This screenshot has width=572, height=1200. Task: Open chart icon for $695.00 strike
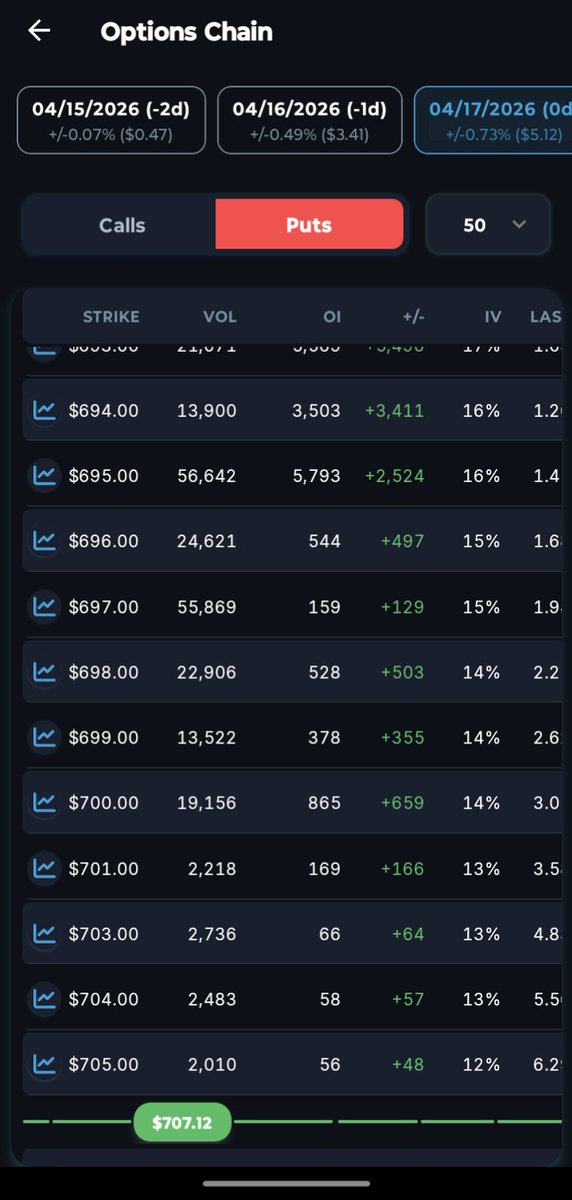tap(44, 475)
